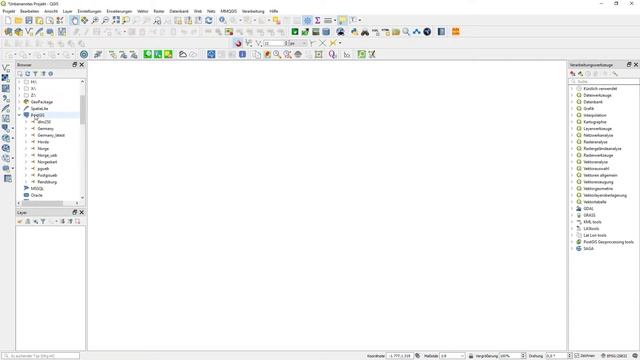Save the project with the floppy disk icon
Viewport: 640px width, 360px height.
coord(29,20)
